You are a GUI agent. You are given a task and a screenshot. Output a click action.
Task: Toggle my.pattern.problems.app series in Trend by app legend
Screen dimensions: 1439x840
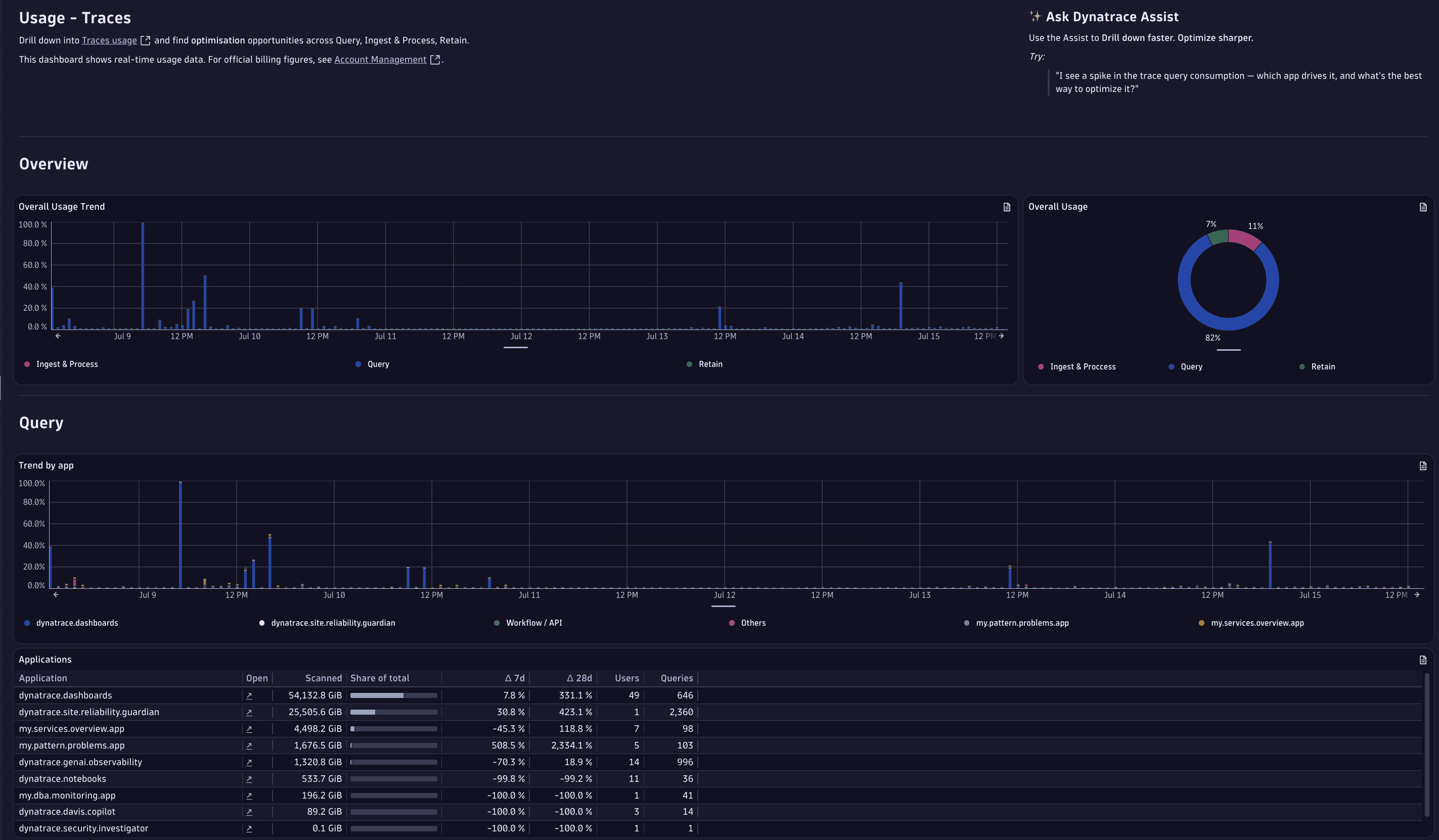pyautogui.click(x=1016, y=623)
